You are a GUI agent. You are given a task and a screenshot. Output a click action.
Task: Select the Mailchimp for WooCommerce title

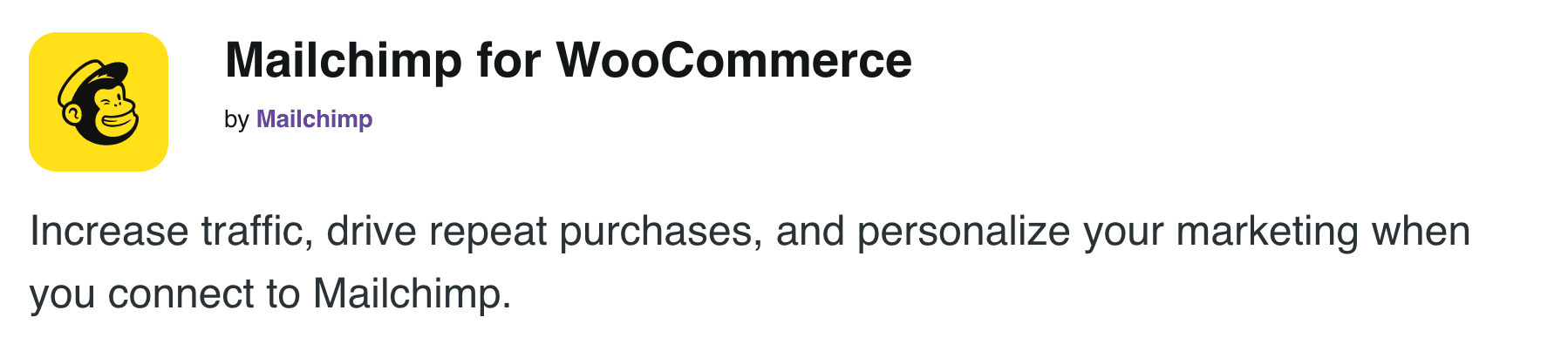click(x=568, y=60)
